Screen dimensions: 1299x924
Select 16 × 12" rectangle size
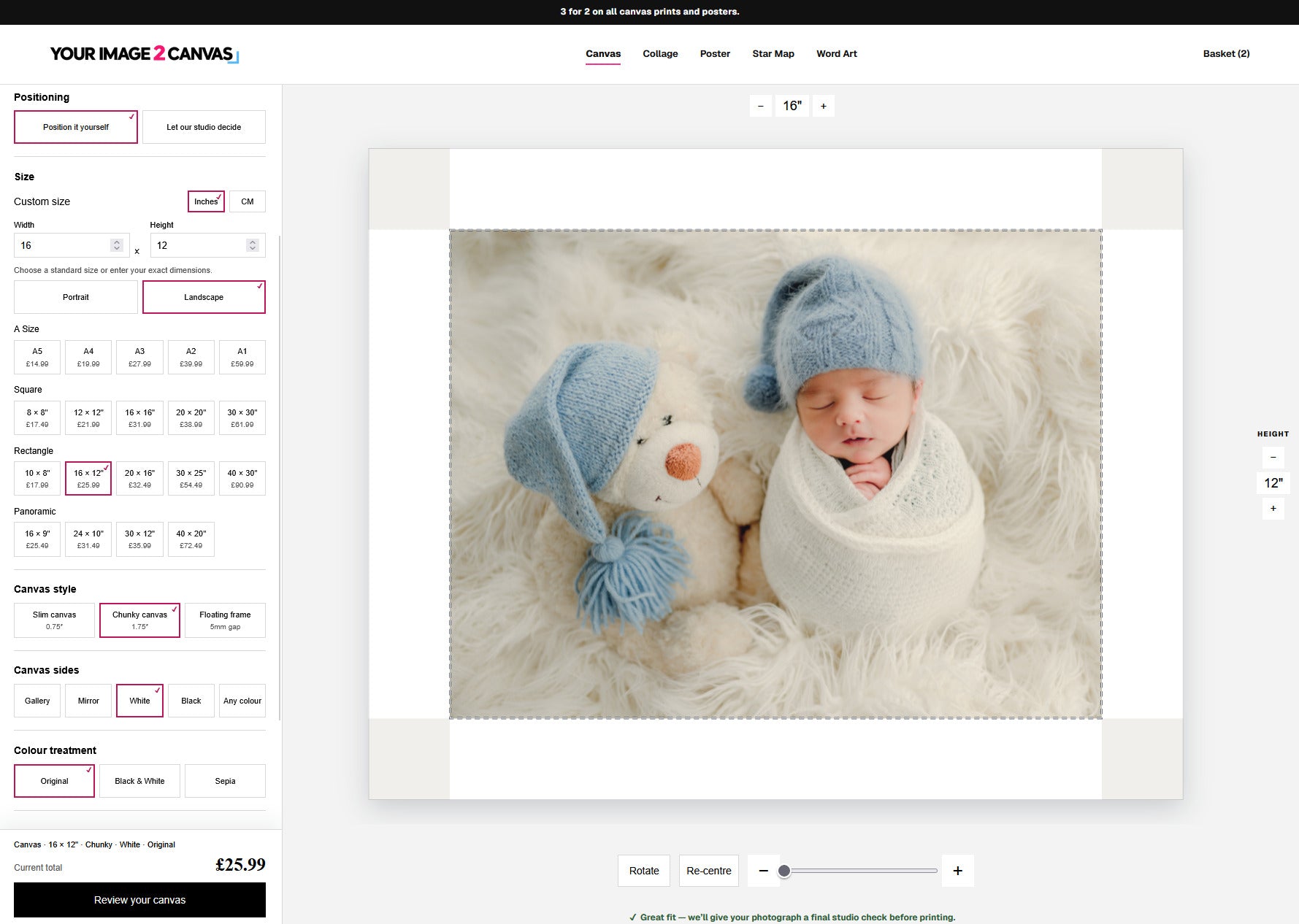click(x=88, y=479)
